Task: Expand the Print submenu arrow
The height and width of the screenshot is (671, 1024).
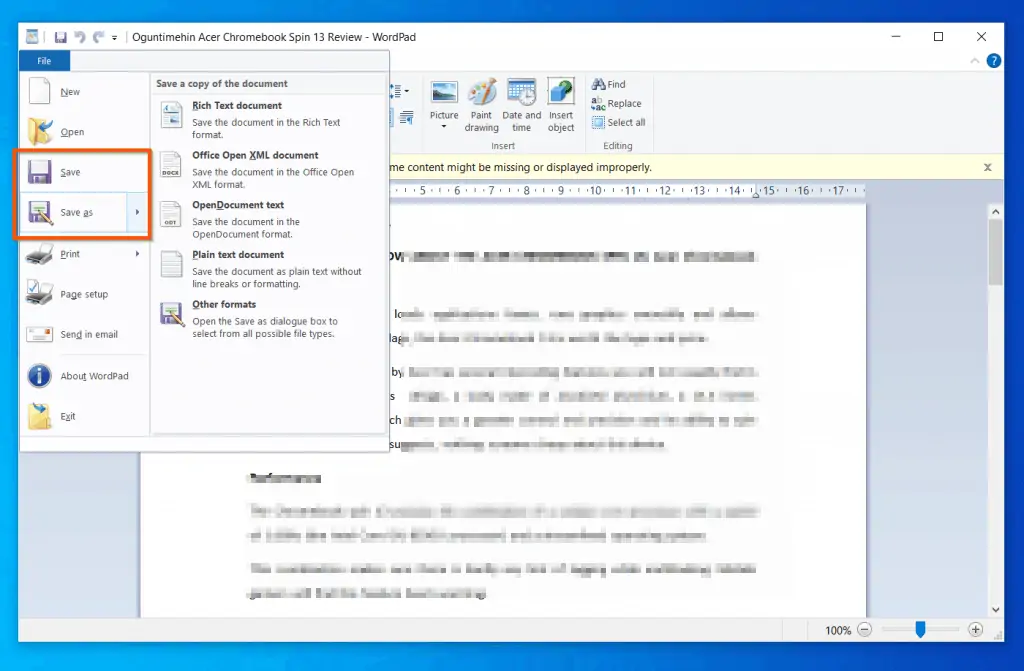Action: (137, 254)
